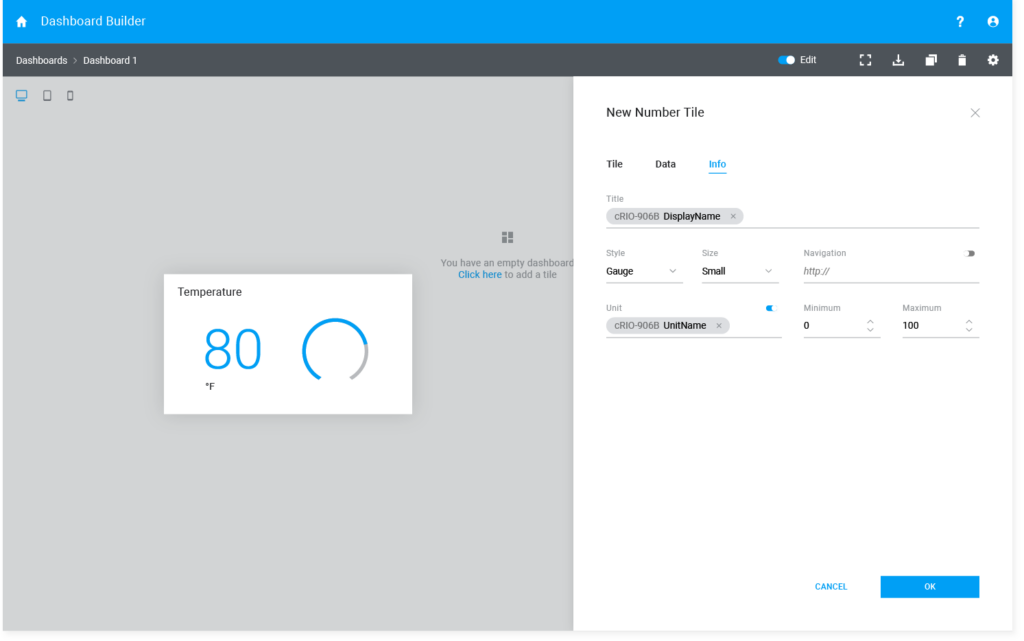Toggle the Navigation switch
The image size is (1024, 641).
[x=970, y=253]
